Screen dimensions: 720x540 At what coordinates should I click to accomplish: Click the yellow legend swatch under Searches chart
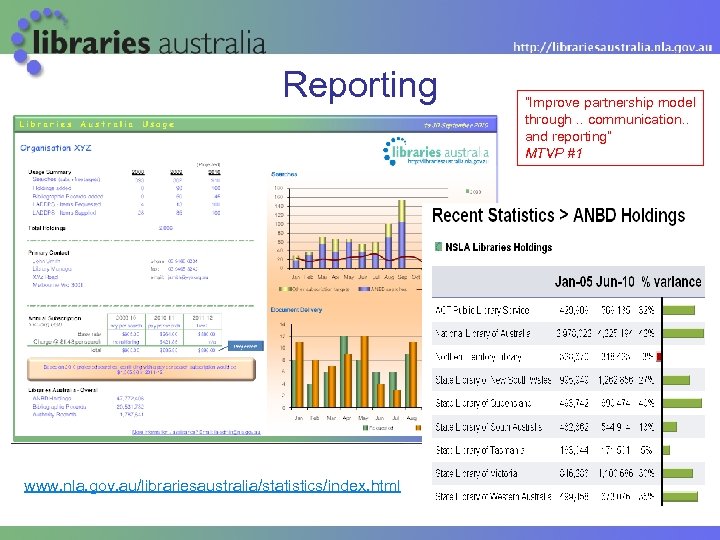[284, 289]
